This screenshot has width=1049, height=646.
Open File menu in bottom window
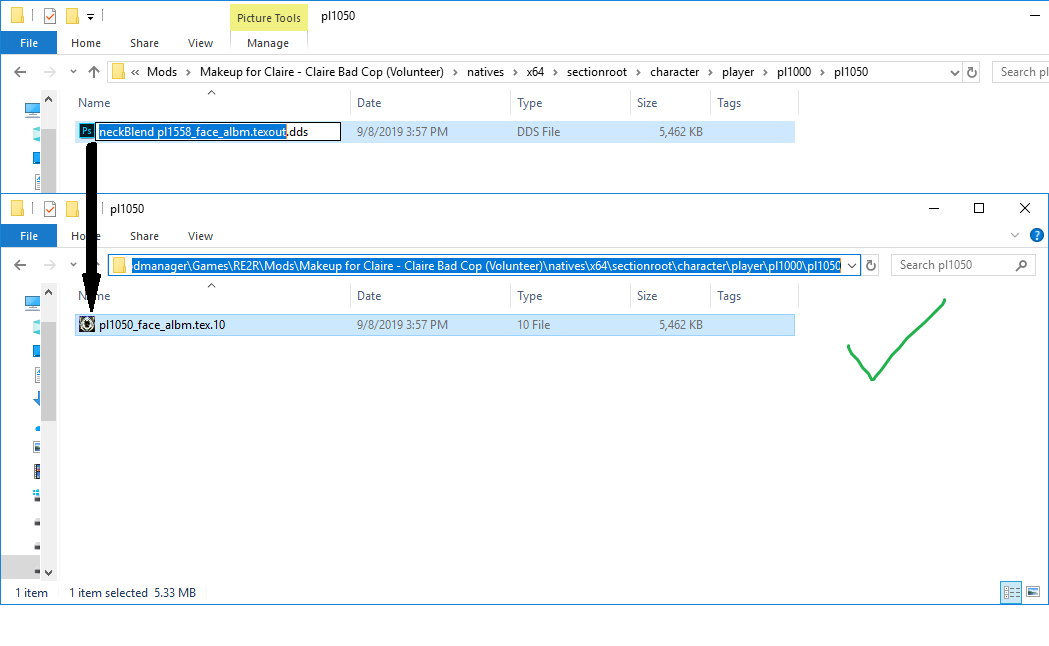pyautogui.click(x=29, y=236)
